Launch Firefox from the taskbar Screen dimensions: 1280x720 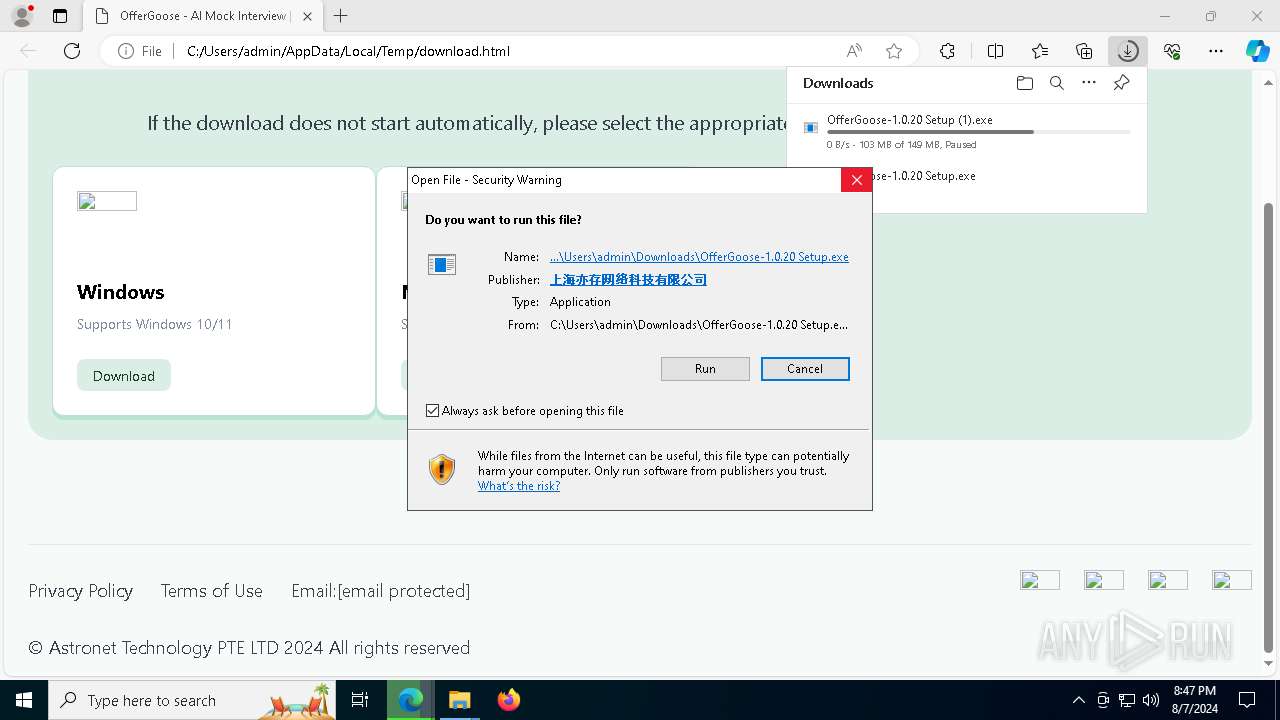click(x=508, y=700)
